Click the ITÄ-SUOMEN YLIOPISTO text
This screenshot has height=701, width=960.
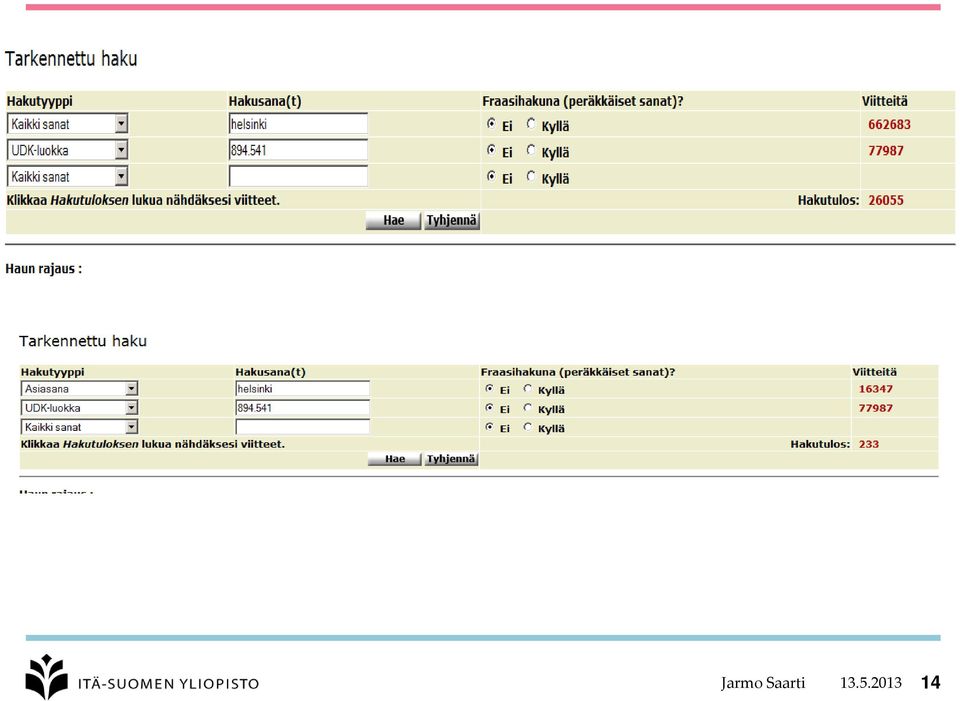[168, 684]
